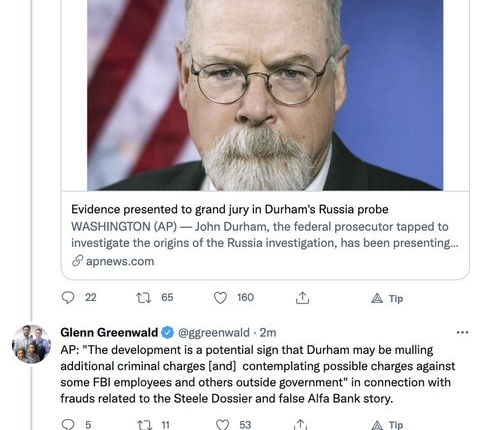
Task: Open Glenn Greenwald's profile picture
Action: point(31,344)
